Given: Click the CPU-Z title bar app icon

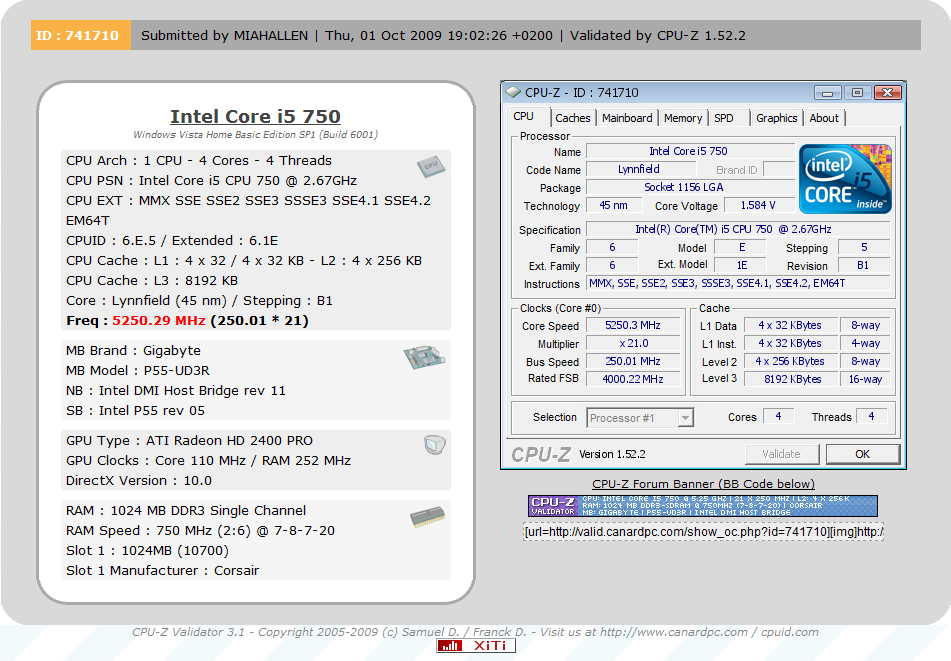Looking at the screenshot, I should point(513,92).
